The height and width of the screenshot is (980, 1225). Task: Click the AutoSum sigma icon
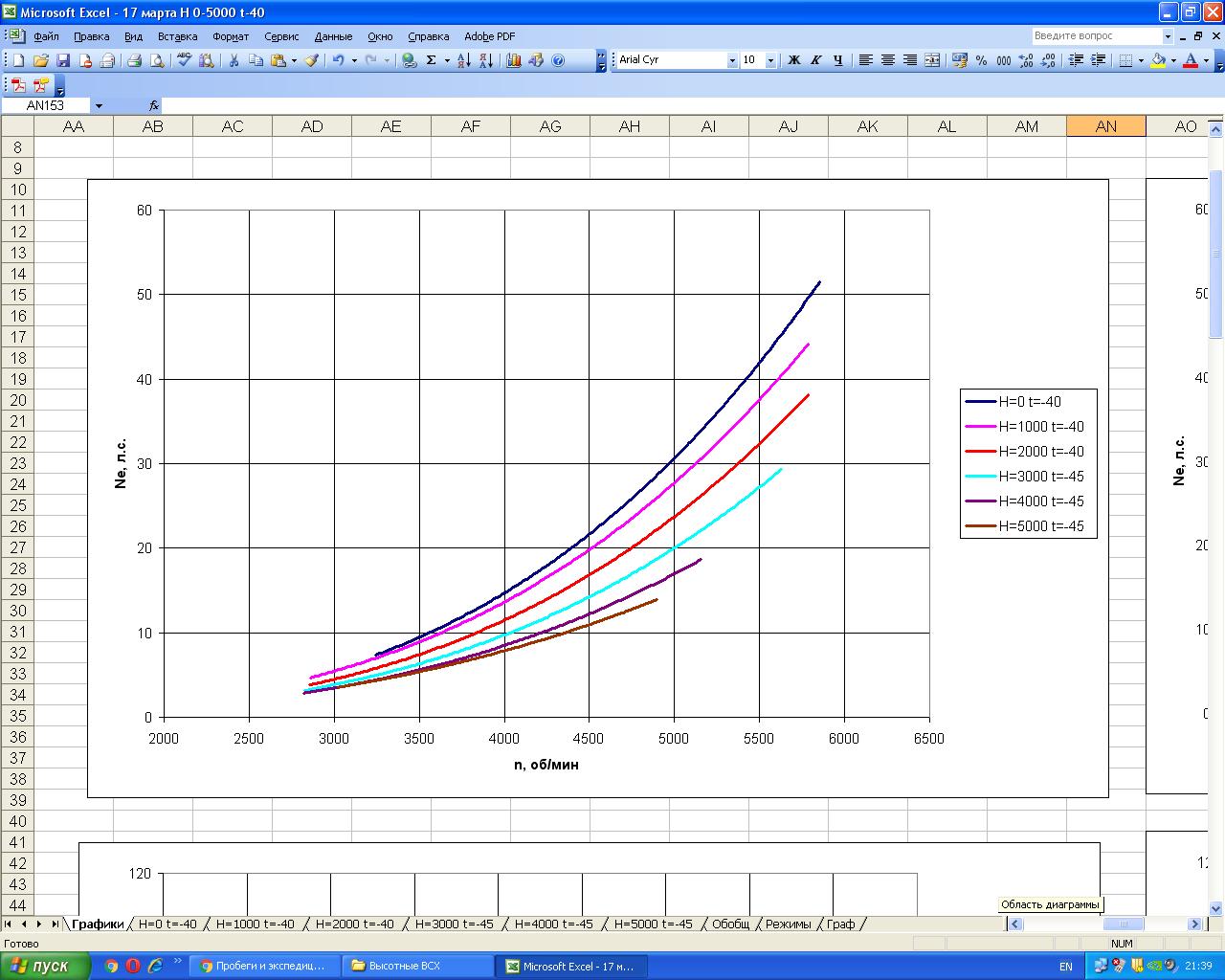click(432, 60)
